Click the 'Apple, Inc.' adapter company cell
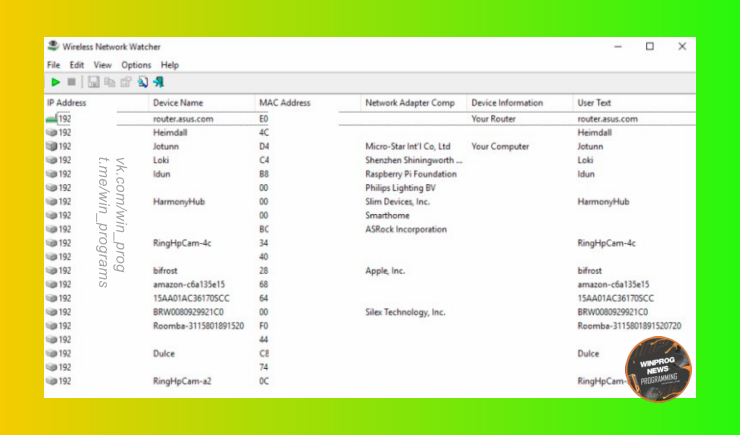The image size is (740, 435). [385, 271]
